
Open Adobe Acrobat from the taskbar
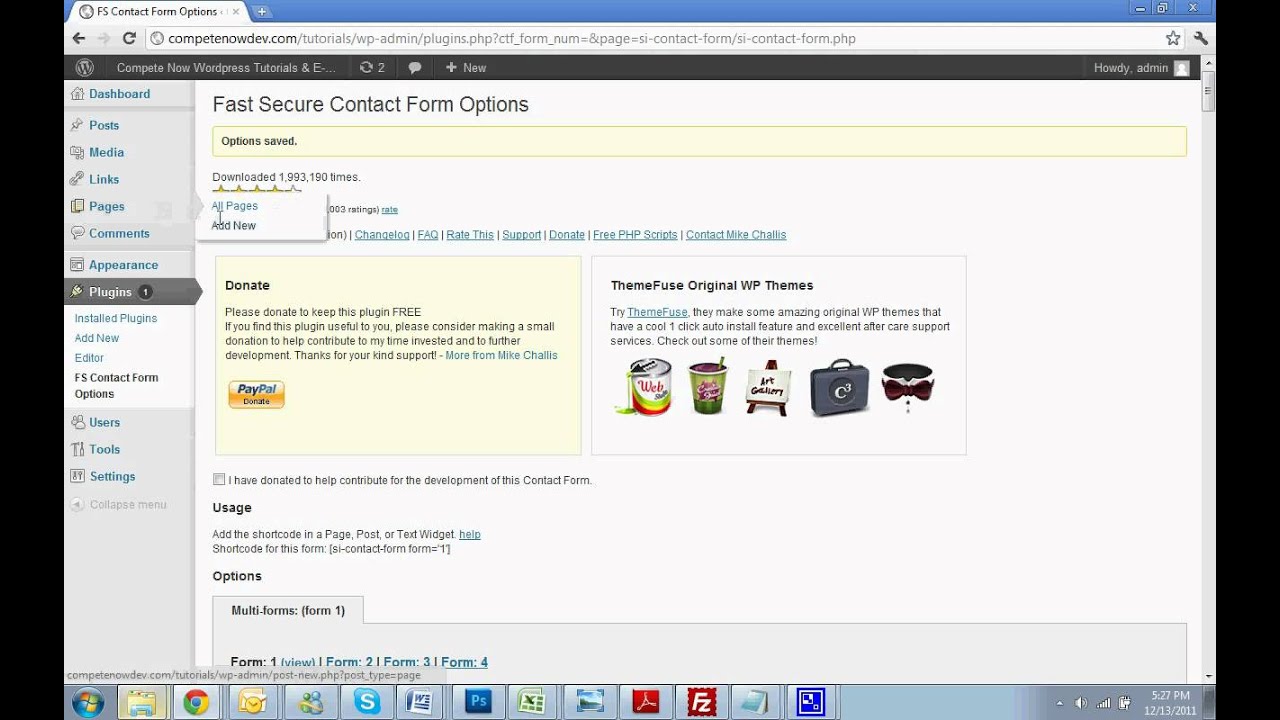[x=646, y=703]
